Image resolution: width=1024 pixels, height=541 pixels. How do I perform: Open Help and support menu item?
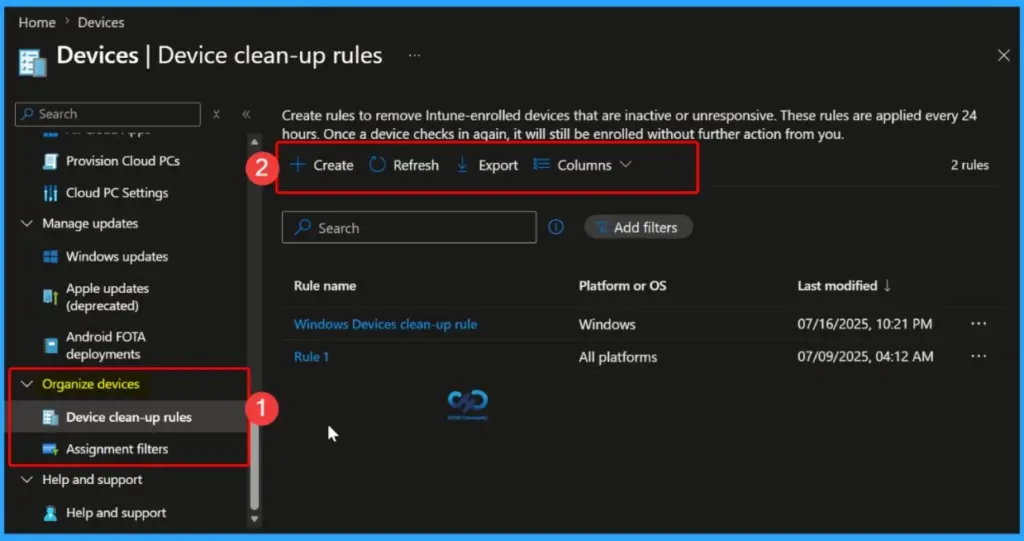point(116,513)
